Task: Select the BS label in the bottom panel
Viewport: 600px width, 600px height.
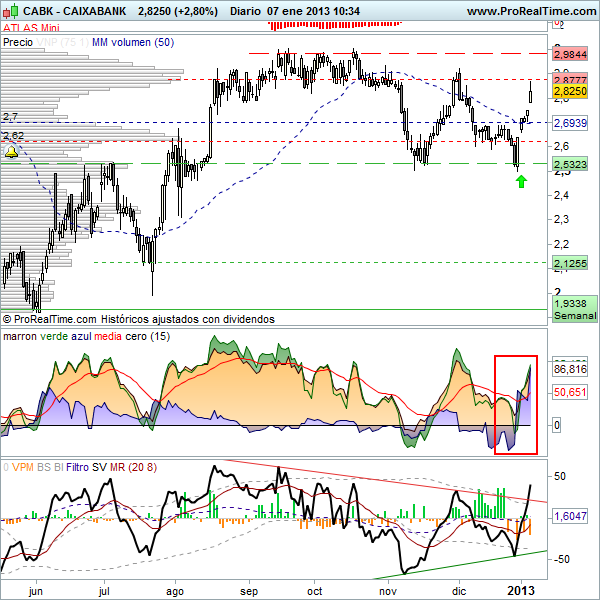Action: (44, 467)
